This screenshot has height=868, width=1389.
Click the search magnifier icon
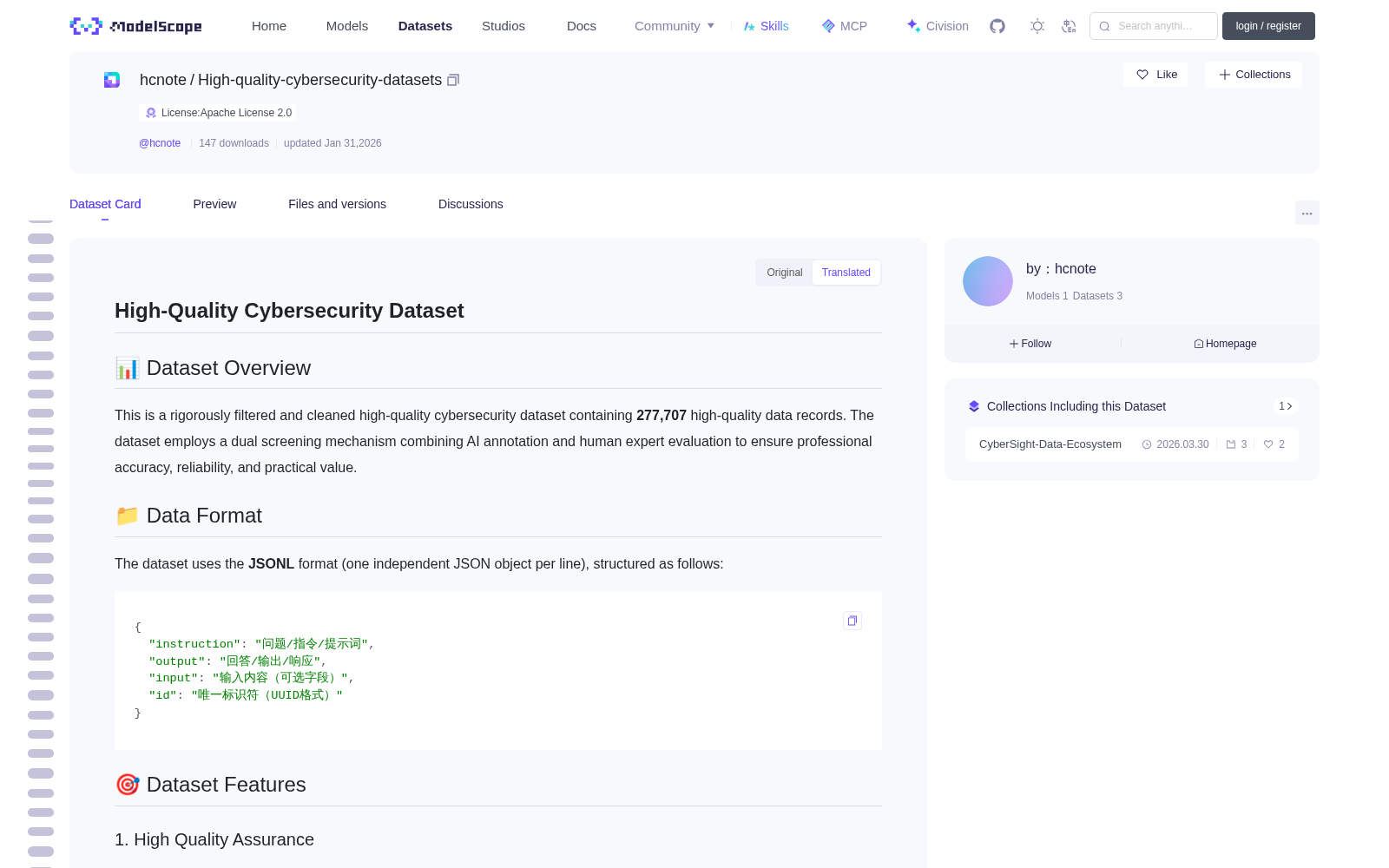pyautogui.click(x=1104, y=26)
